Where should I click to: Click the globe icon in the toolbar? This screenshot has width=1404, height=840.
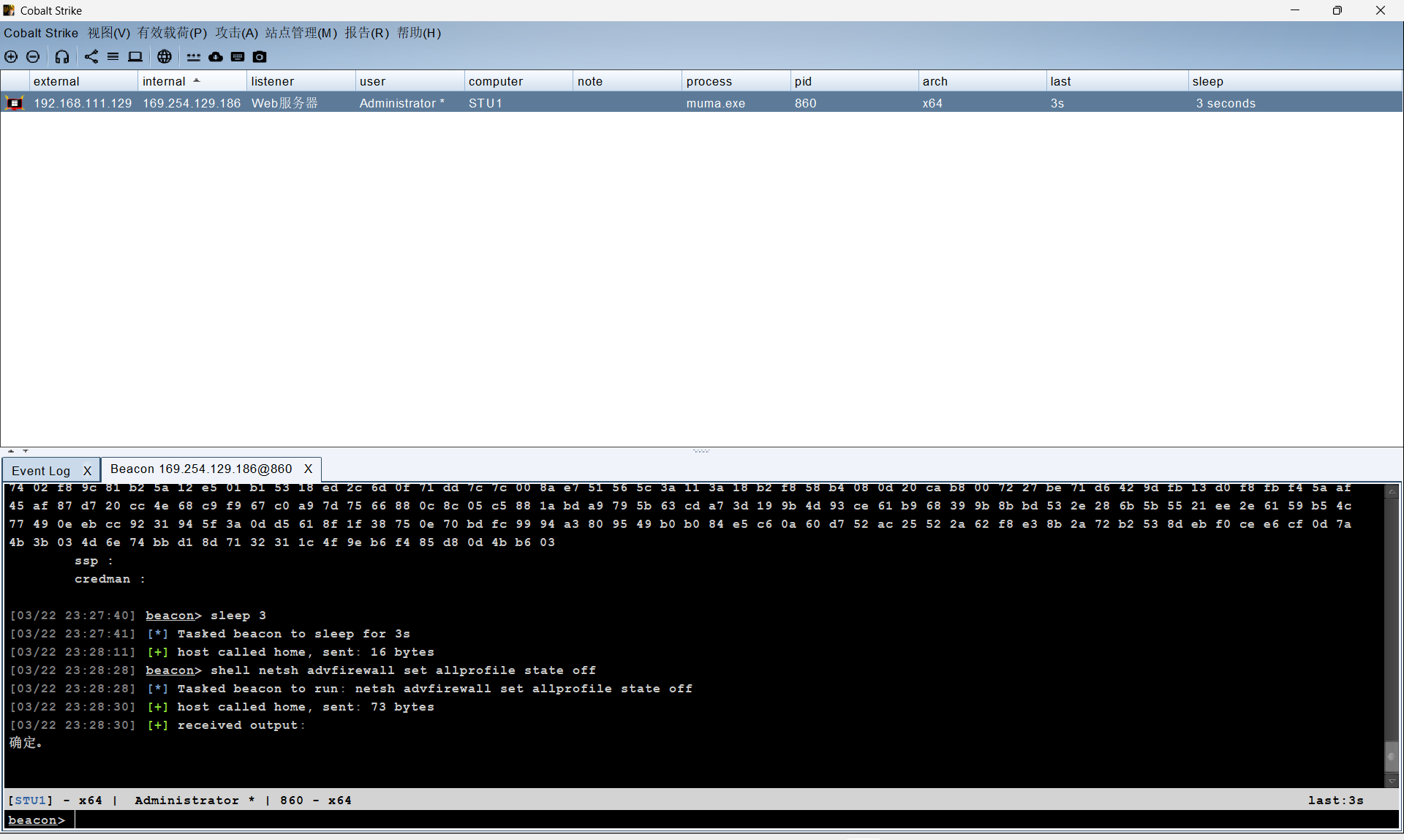[165, 57]
